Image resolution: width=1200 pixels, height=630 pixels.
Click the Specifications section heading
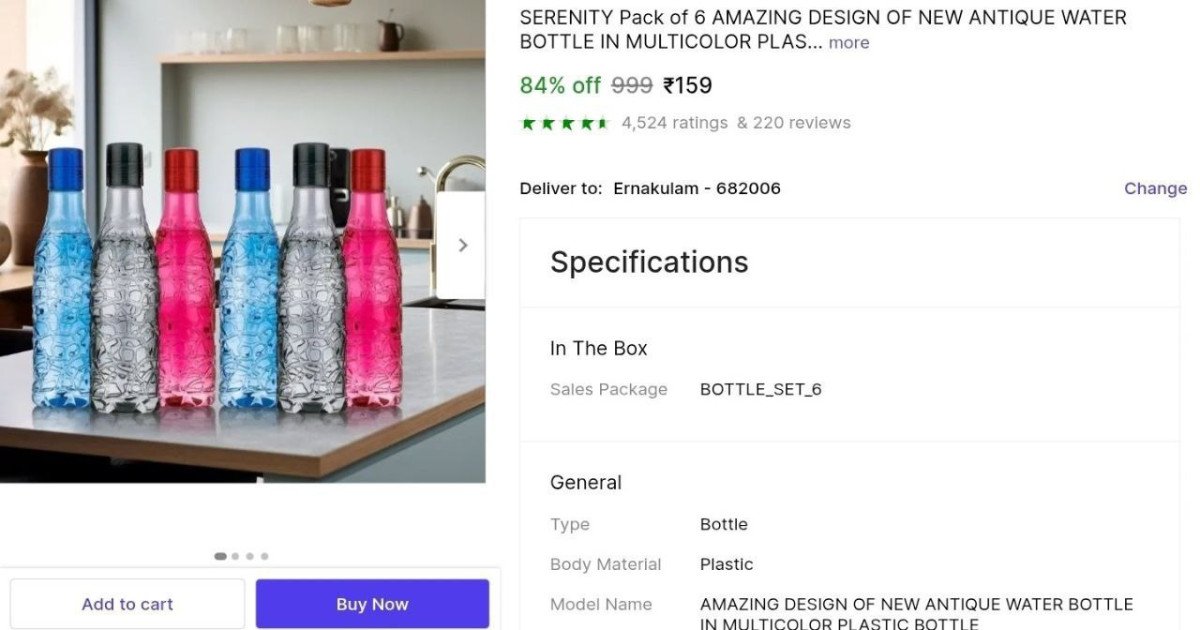point(649,262)
